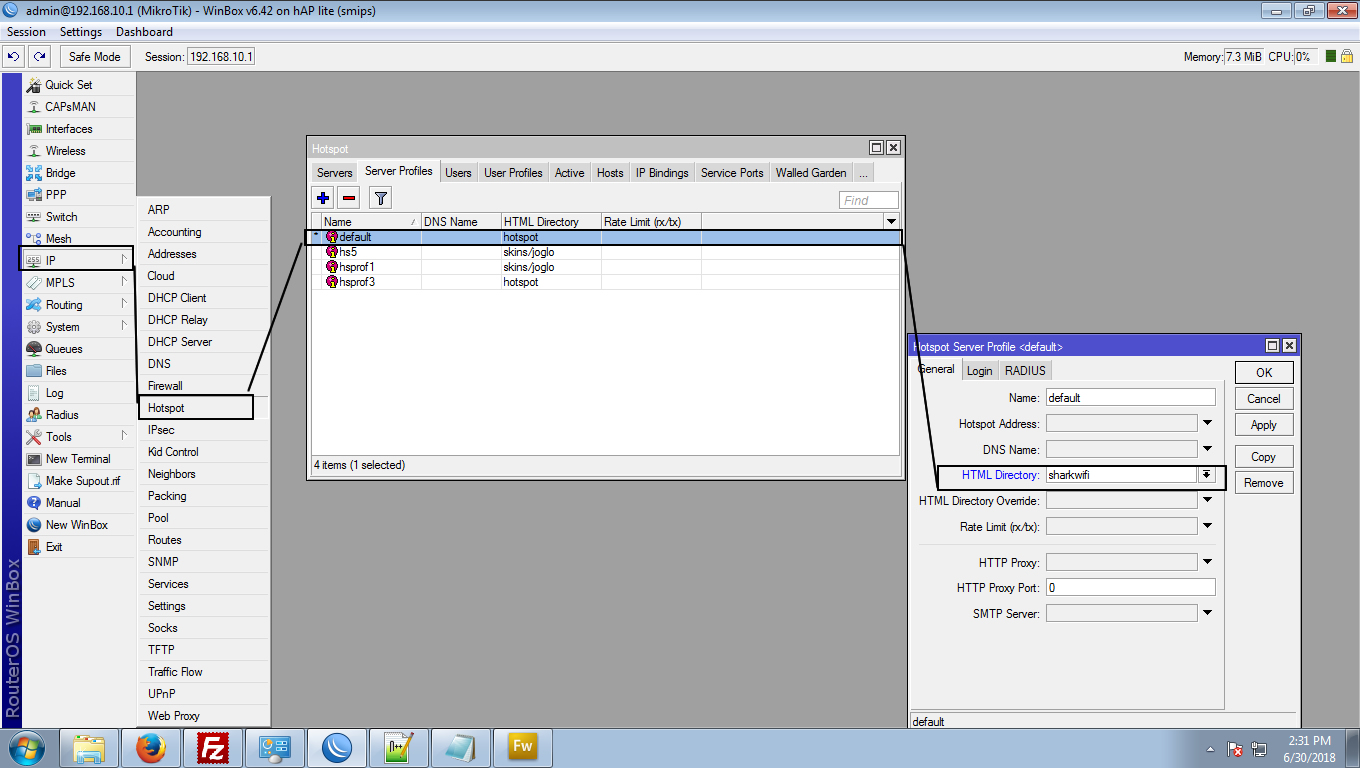
Task: Click OK in Hotspot Server Profile
Action: 1264,372
